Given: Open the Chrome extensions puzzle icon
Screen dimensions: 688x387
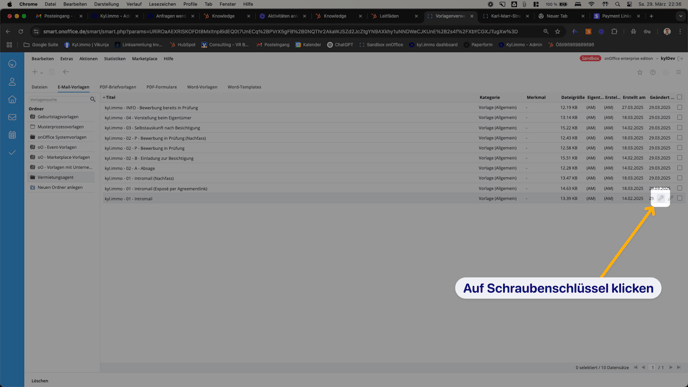Looking at the screenshot, I should pos(614,32).
